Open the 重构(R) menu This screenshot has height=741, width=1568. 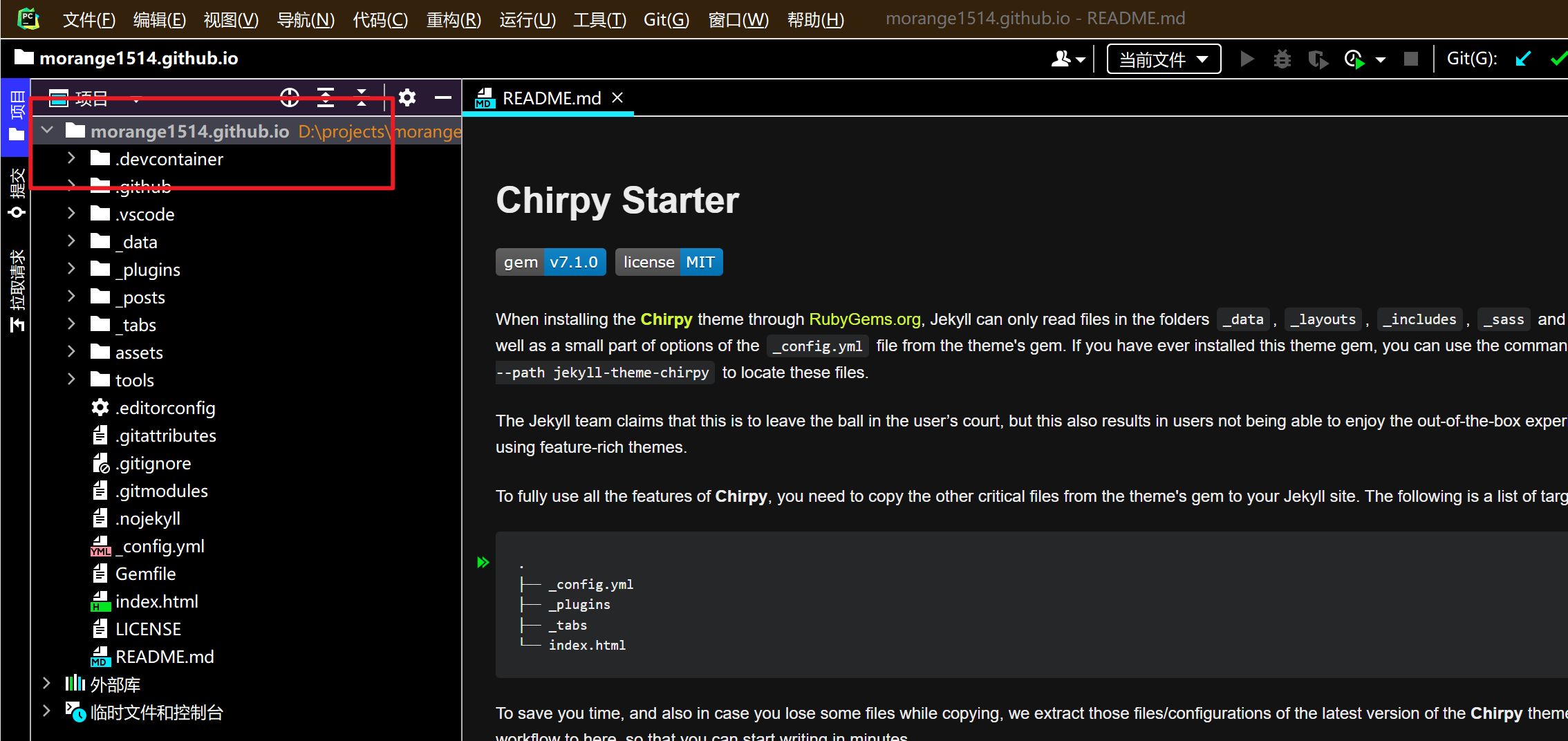(x=454, y=19)
